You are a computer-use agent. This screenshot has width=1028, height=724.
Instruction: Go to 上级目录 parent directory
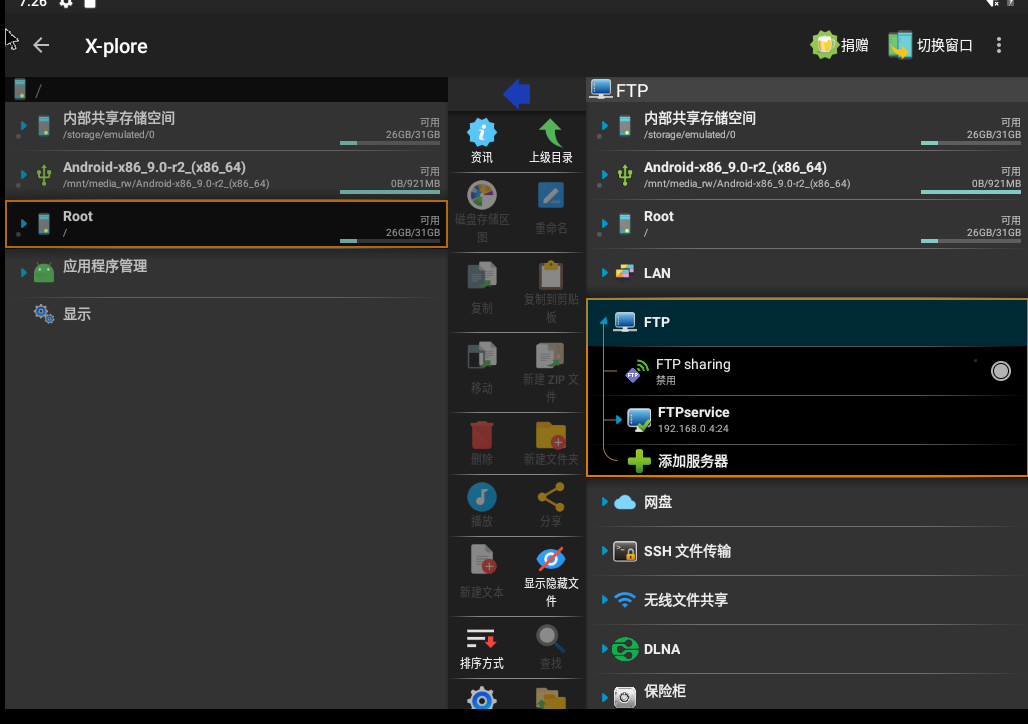point(550,140)
